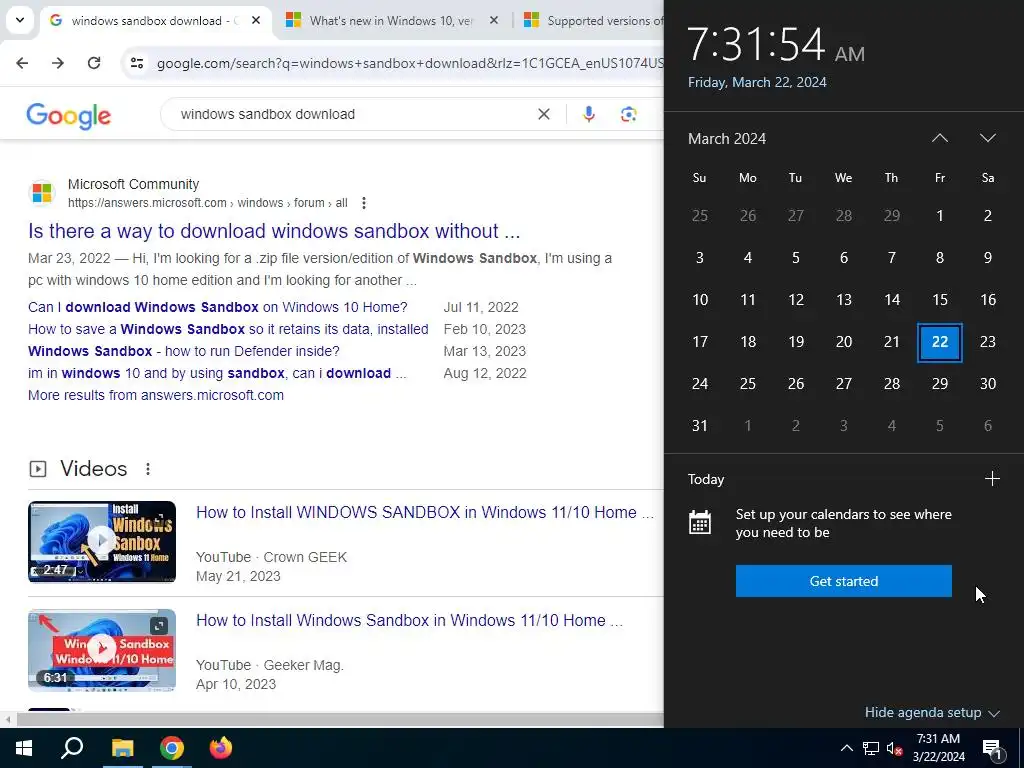Viewport: 1024px width, 768px height.
Task: Launch Firefox from taskbar
Action: (221, 748)
